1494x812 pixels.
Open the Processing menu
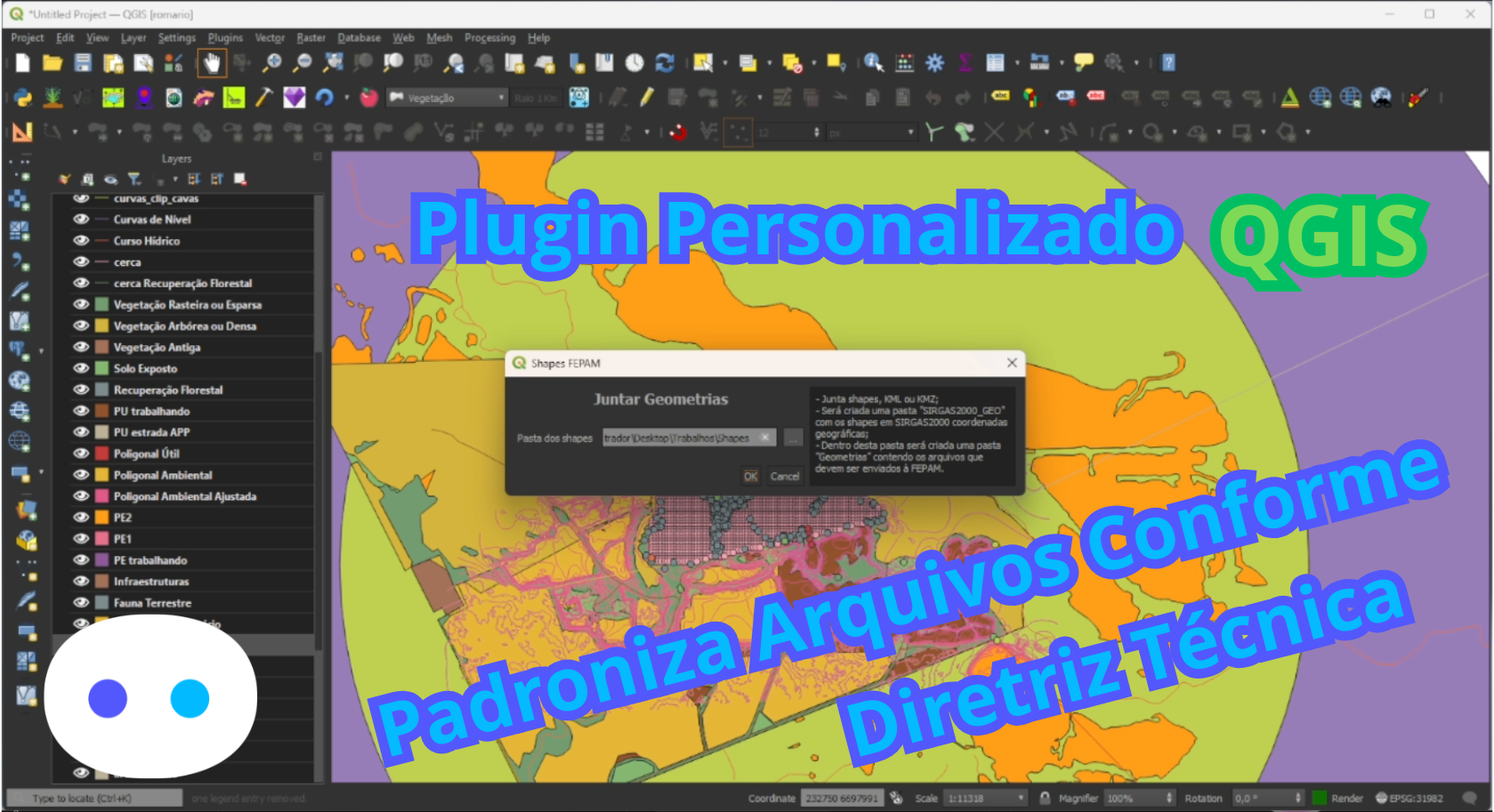click(490, 37)
